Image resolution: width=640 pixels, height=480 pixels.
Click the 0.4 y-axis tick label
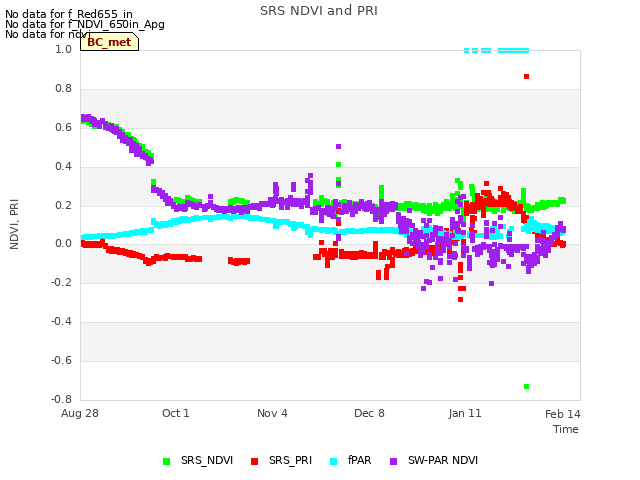pyautogui.click(x=63, y=166)
